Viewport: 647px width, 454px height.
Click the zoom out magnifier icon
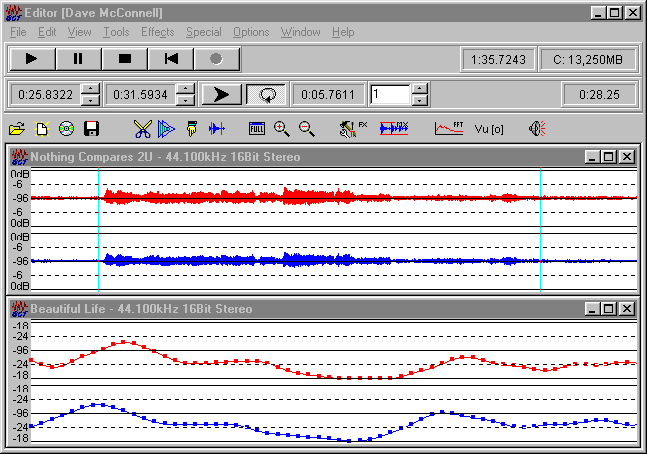(306, 128)
